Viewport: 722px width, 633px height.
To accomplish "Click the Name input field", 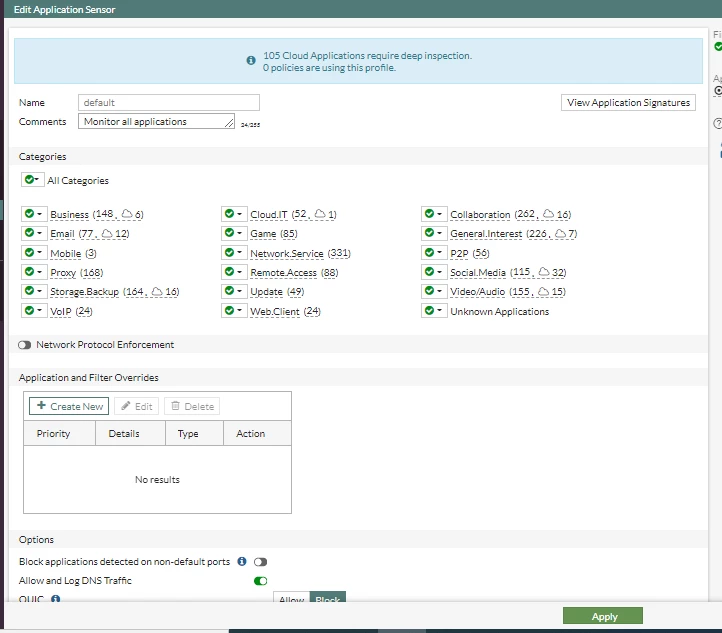I will (x=169, y=103).
